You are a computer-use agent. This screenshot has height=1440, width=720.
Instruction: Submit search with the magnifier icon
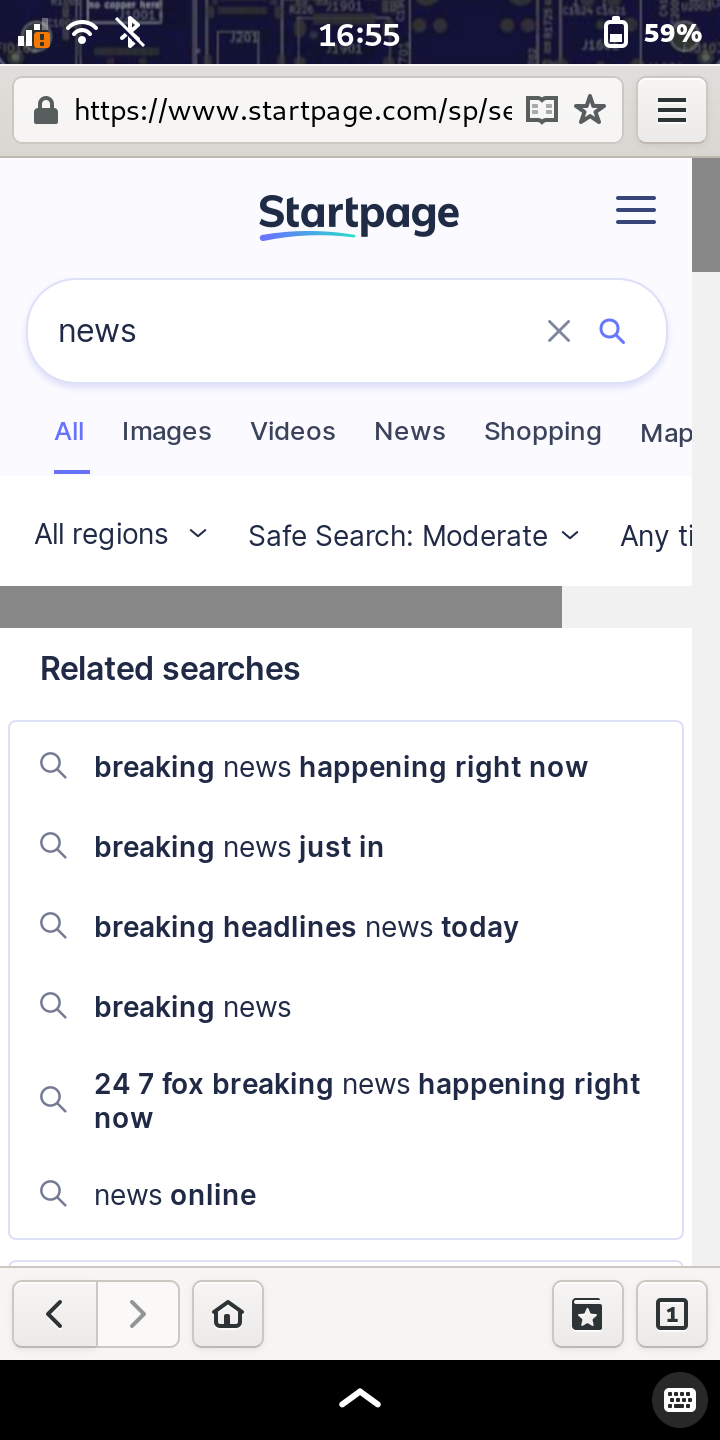[x=612, y=331]
